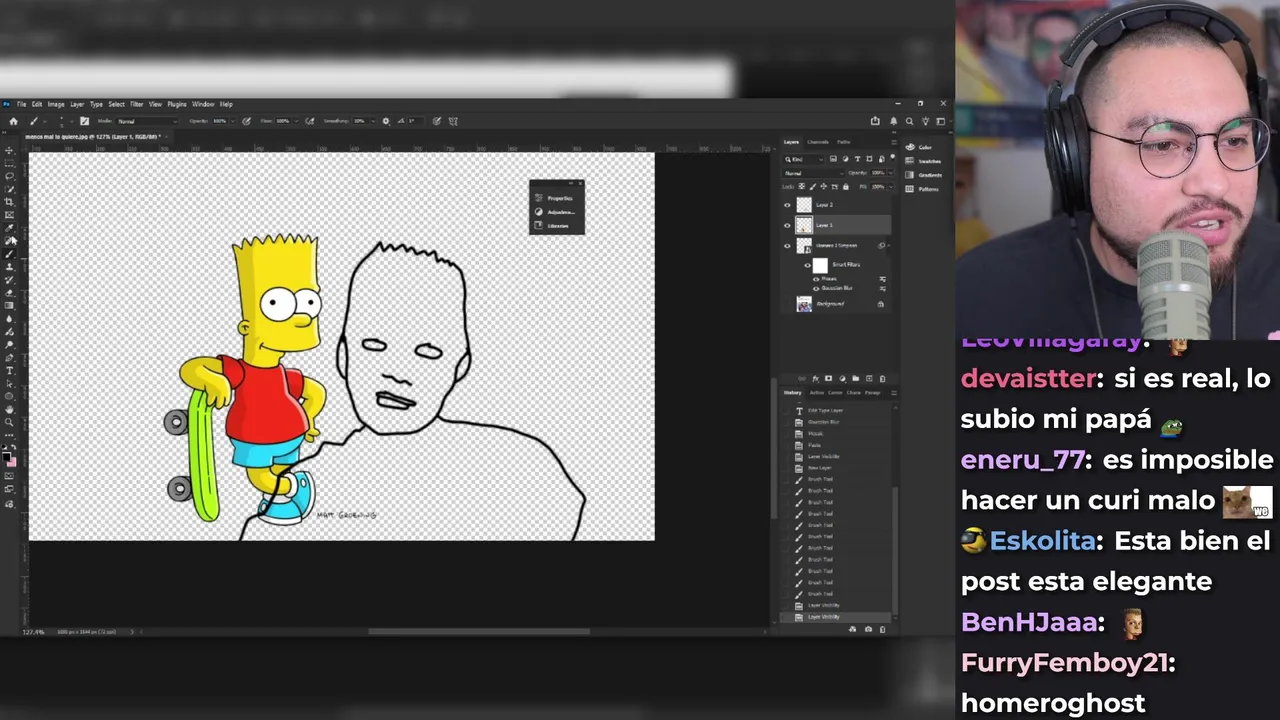This screenshot has width=1280, height=720.
Task: Click the Share icon at top right
Action: pos(875,121)
